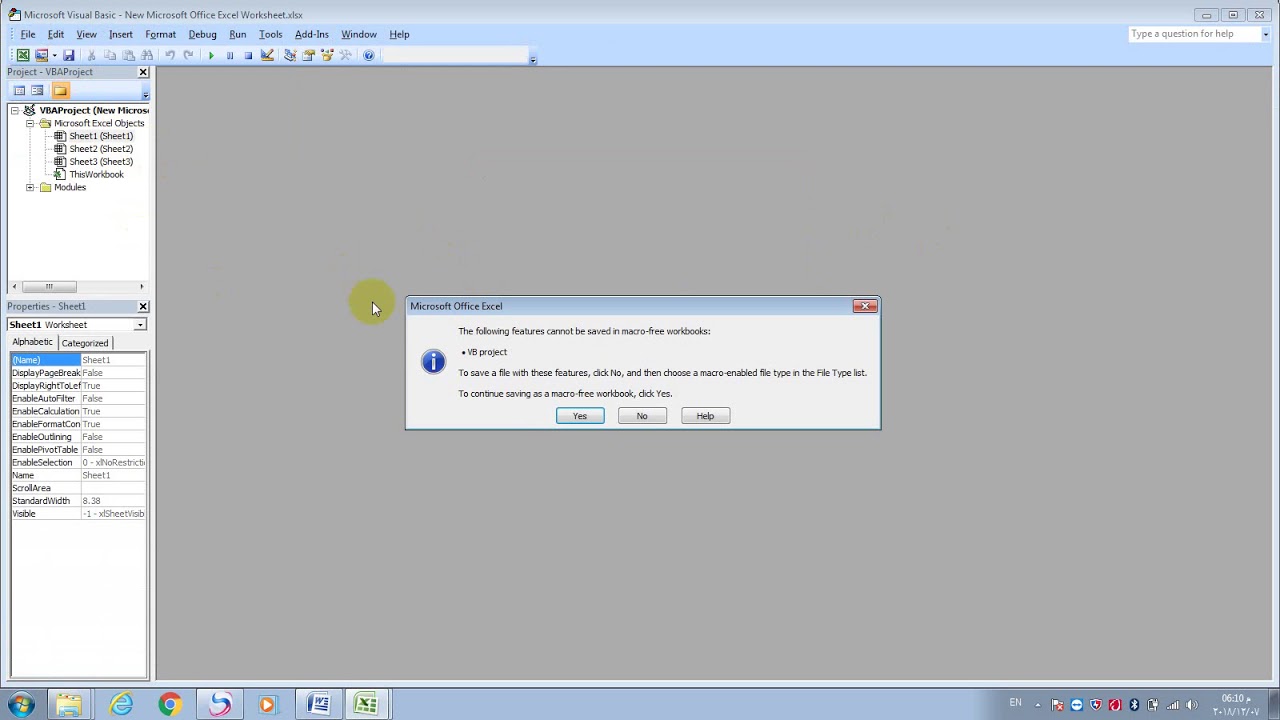Screen dimensions: 1280x720
Task: Close the Properties - Sheet1 panel
Action: [x=143, y=306]
